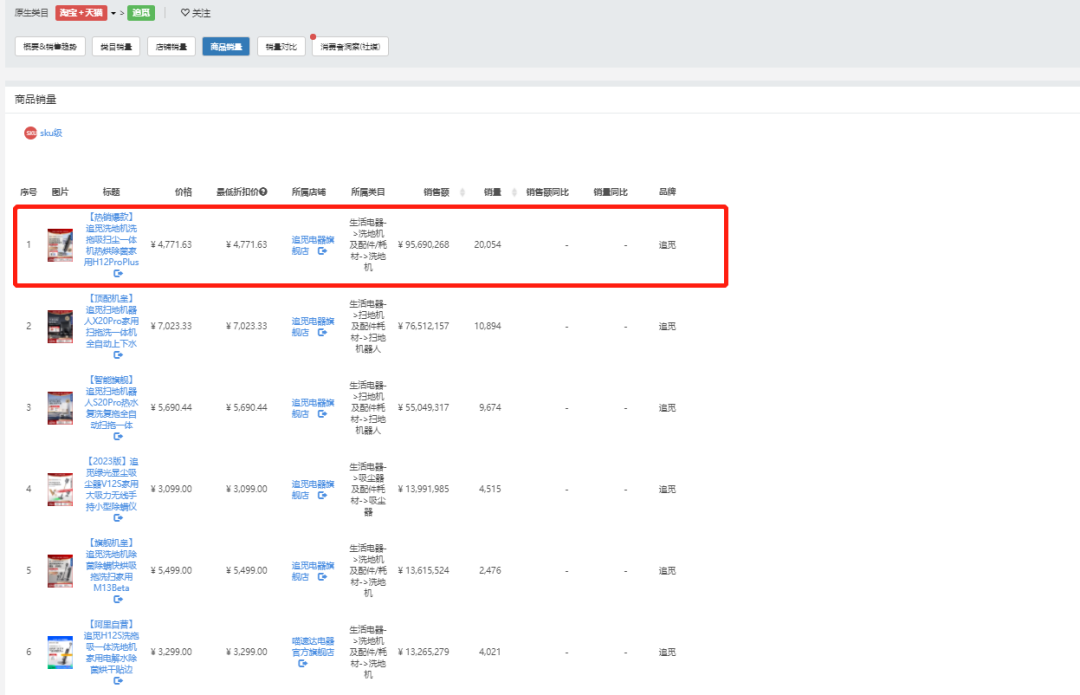Click sales amount ¥13,615,524
This screenshot has width=1080, height=695.
pyautogui.click(x=423, y=570)
